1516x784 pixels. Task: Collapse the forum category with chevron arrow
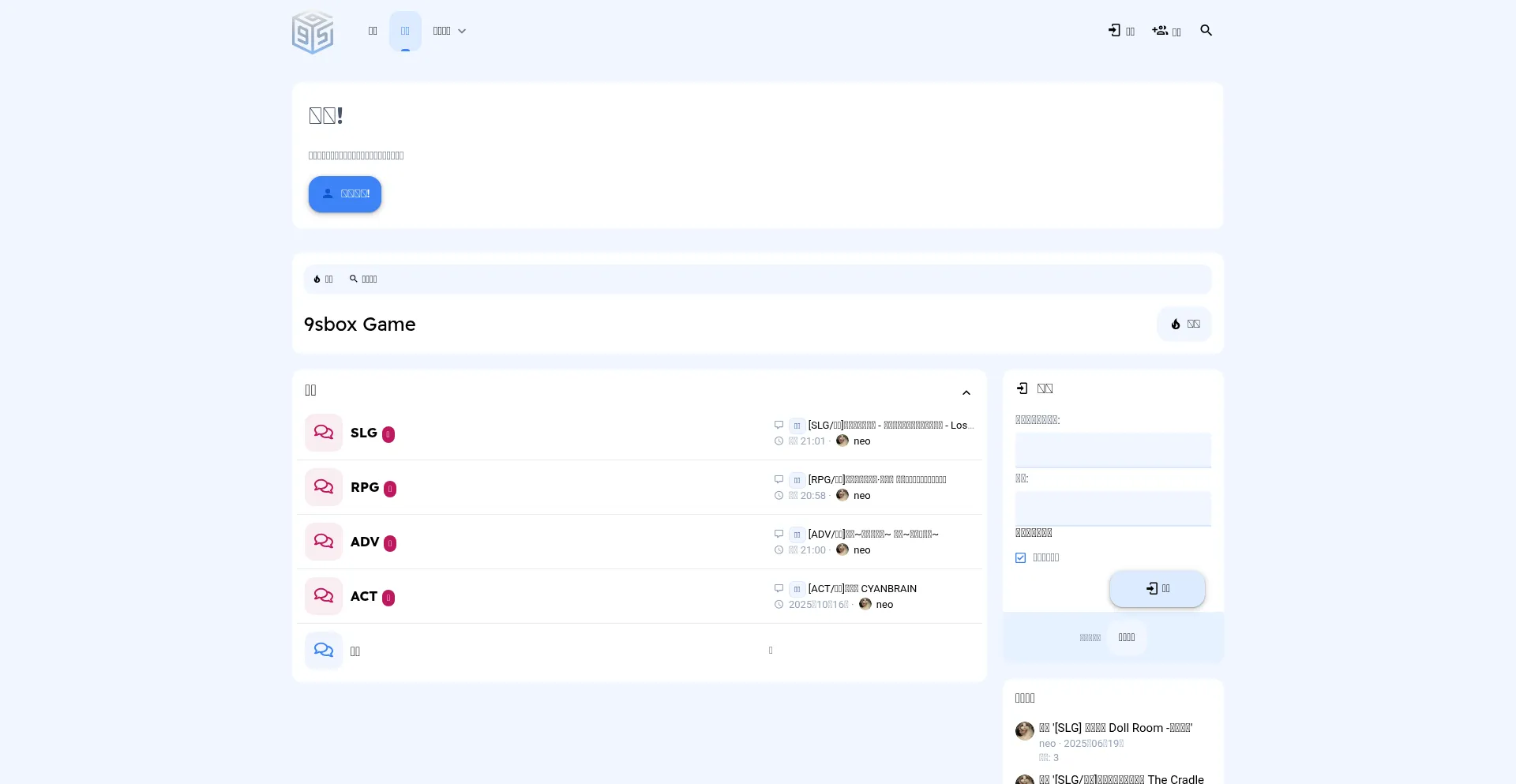(966, 393)
